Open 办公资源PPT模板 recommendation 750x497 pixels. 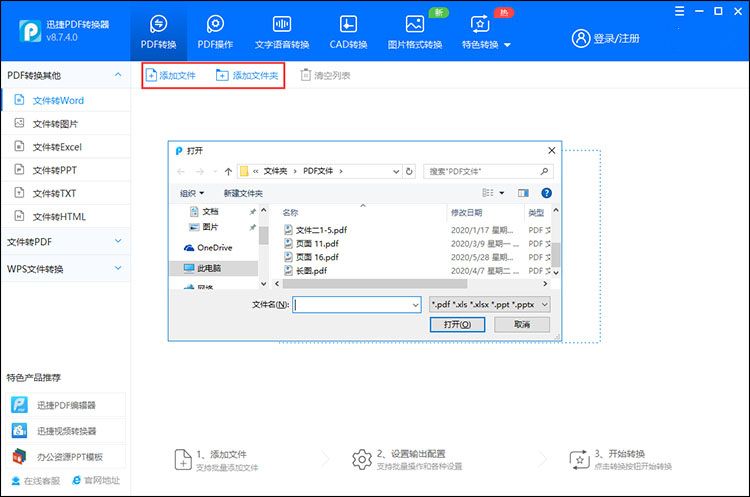66,457
